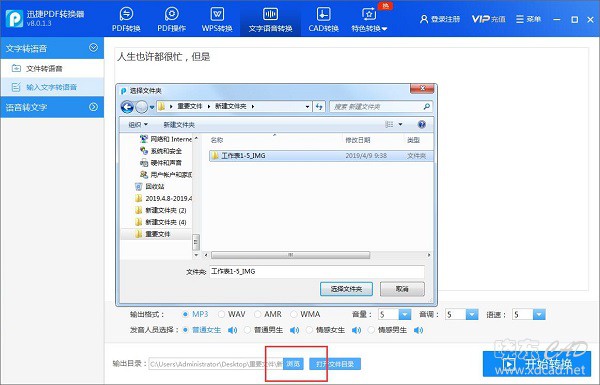This screenshot has height=385, width=600.
Task: Open the 菜单 hamburger menu
Action: click(x=528, y=19)
